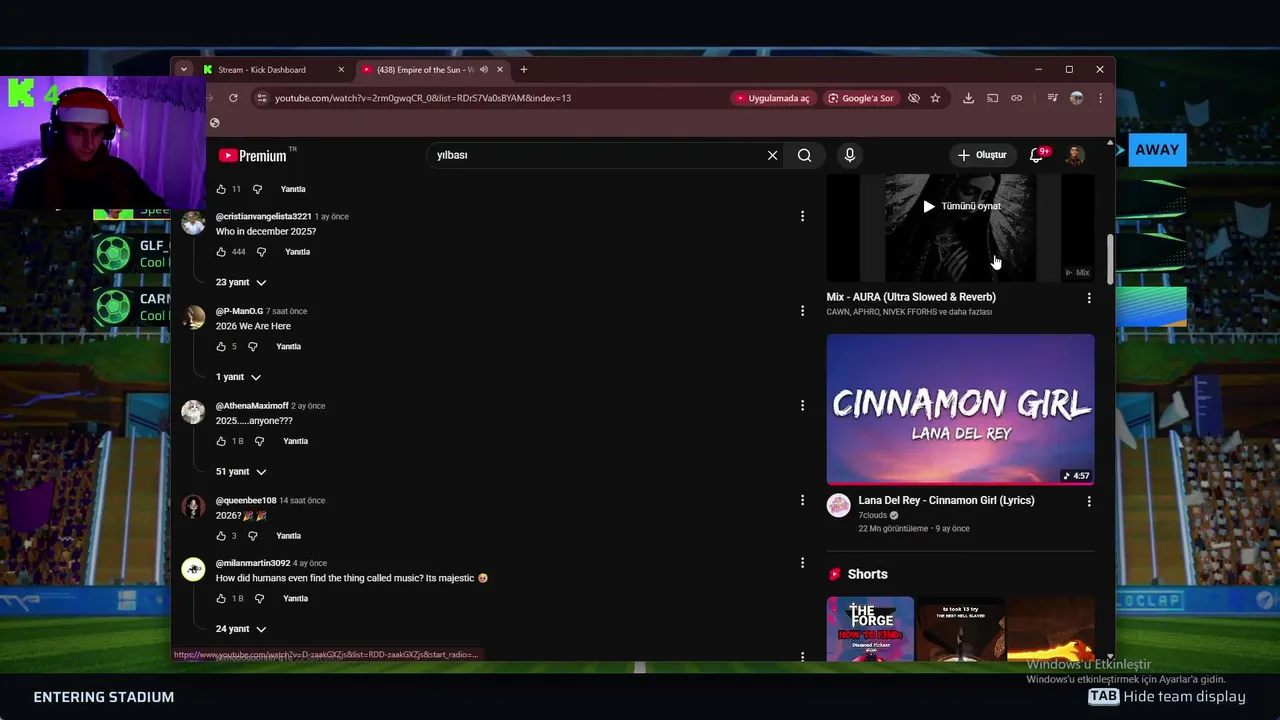Open The Forge Shorts thumbnail
Image resolution: width=1280 pixels, height=720 pixels.
870,629
